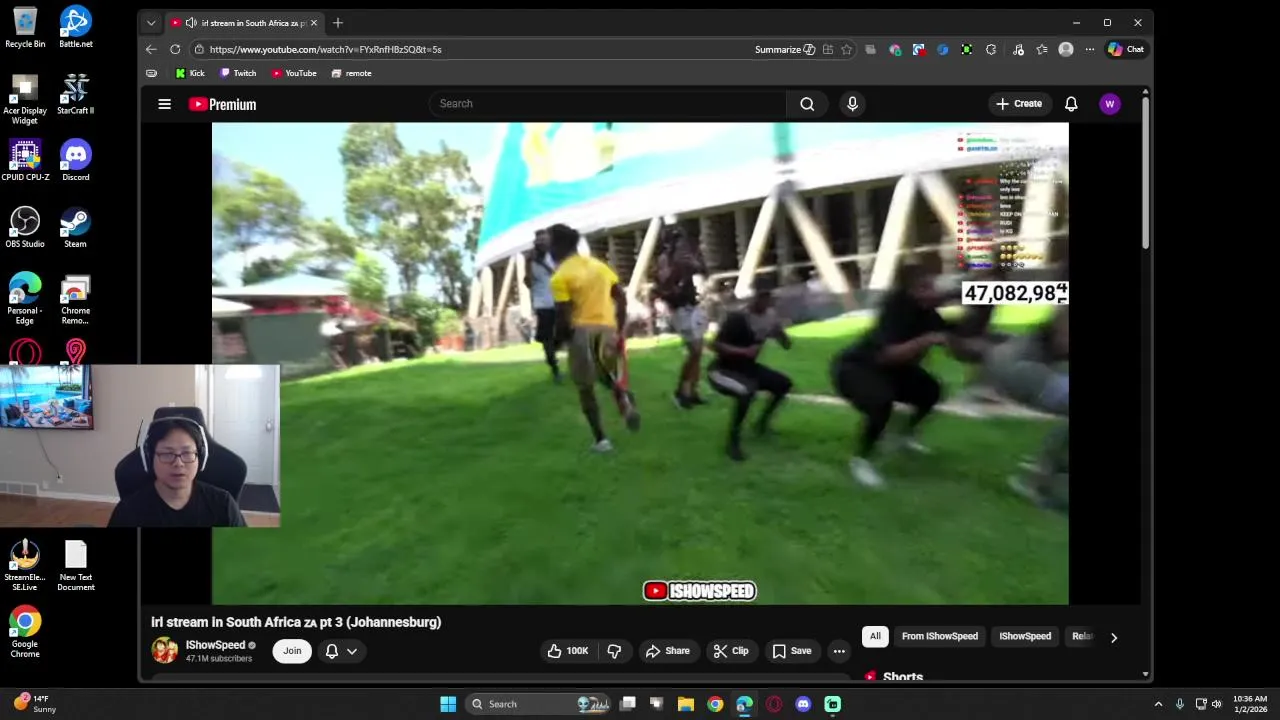Open the Twitch bookmark
This screenshot has height=720, width=1280.
click(238, 73)
